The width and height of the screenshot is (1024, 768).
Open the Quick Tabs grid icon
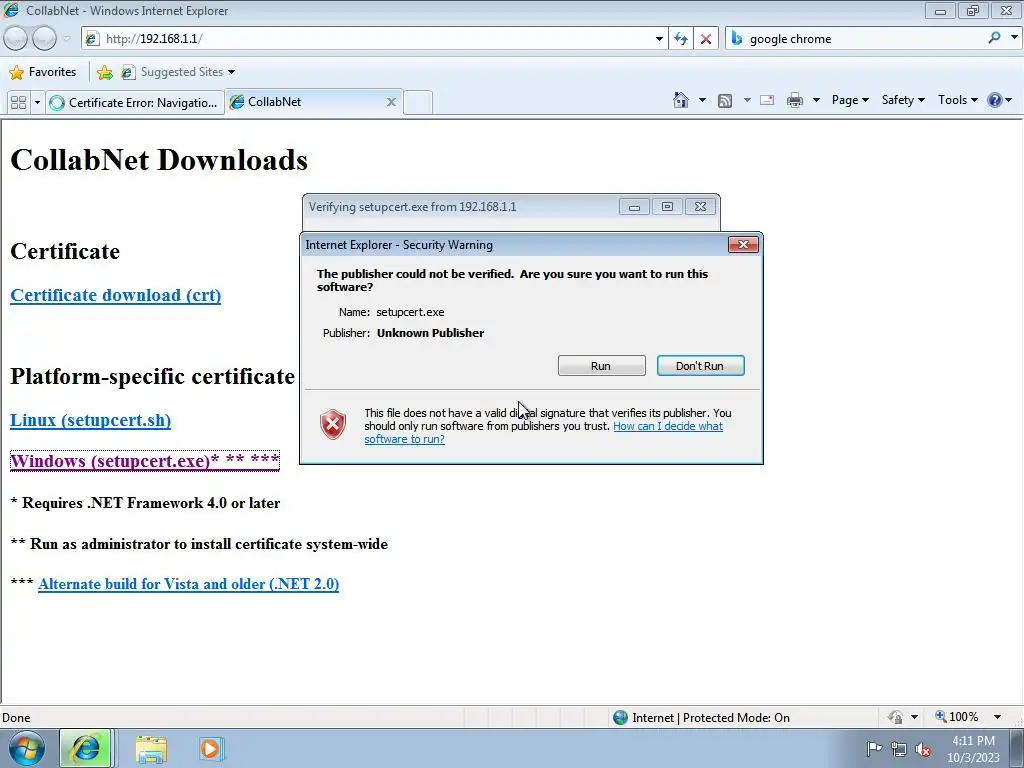(x=18, y=103)
